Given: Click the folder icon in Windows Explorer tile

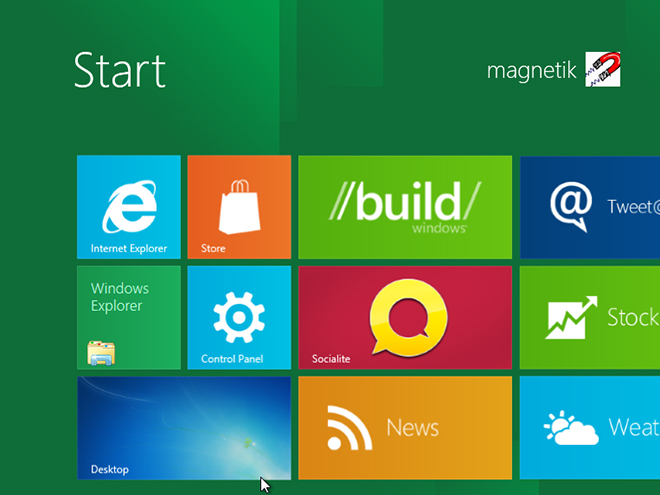Looking at the screenshot, I should [x=101, y=352].
